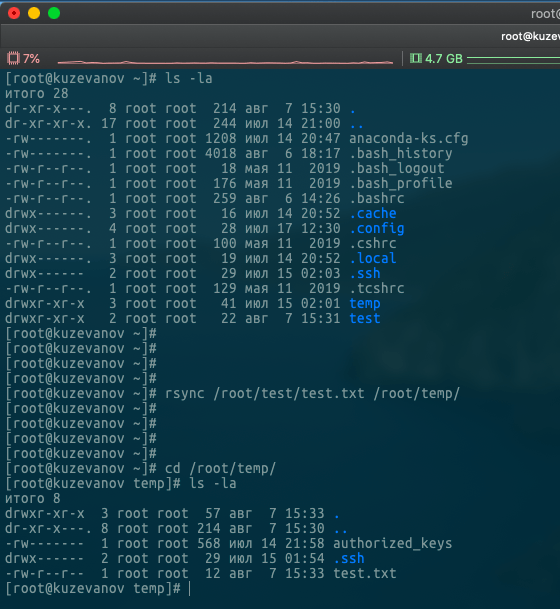Click the green memory usage graph line
Viewport: 560px width, 609px height.
pos(513,59)
